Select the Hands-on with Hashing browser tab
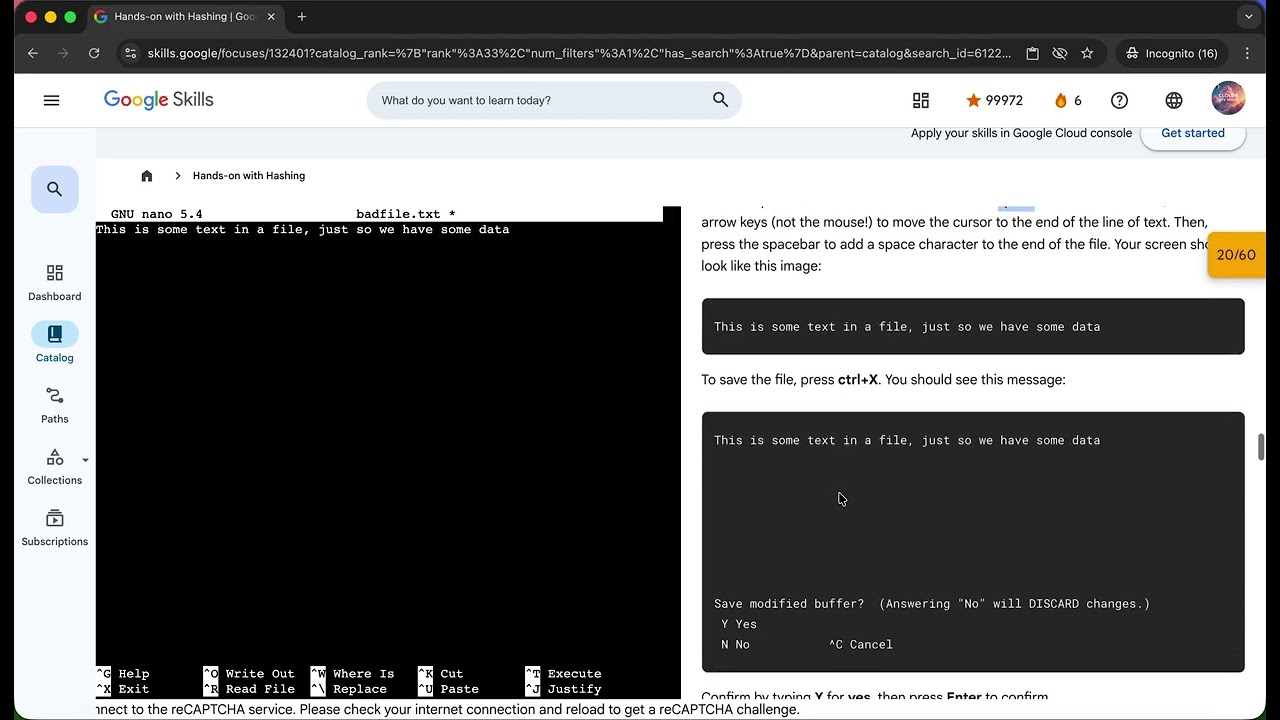Viewport: 1280px width, 720px height. coord(184,17)
